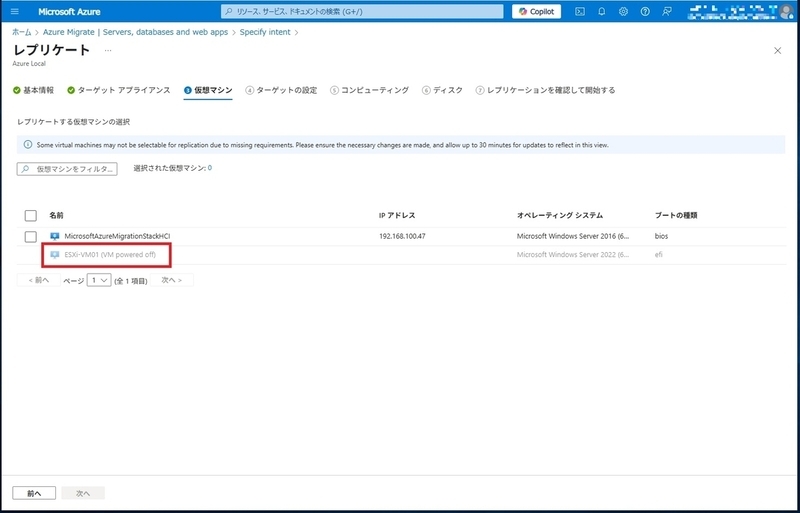The width and height of the screenshot is (800, 513).
Task: Focus the global resource search box
Action: tap(362, 11)
